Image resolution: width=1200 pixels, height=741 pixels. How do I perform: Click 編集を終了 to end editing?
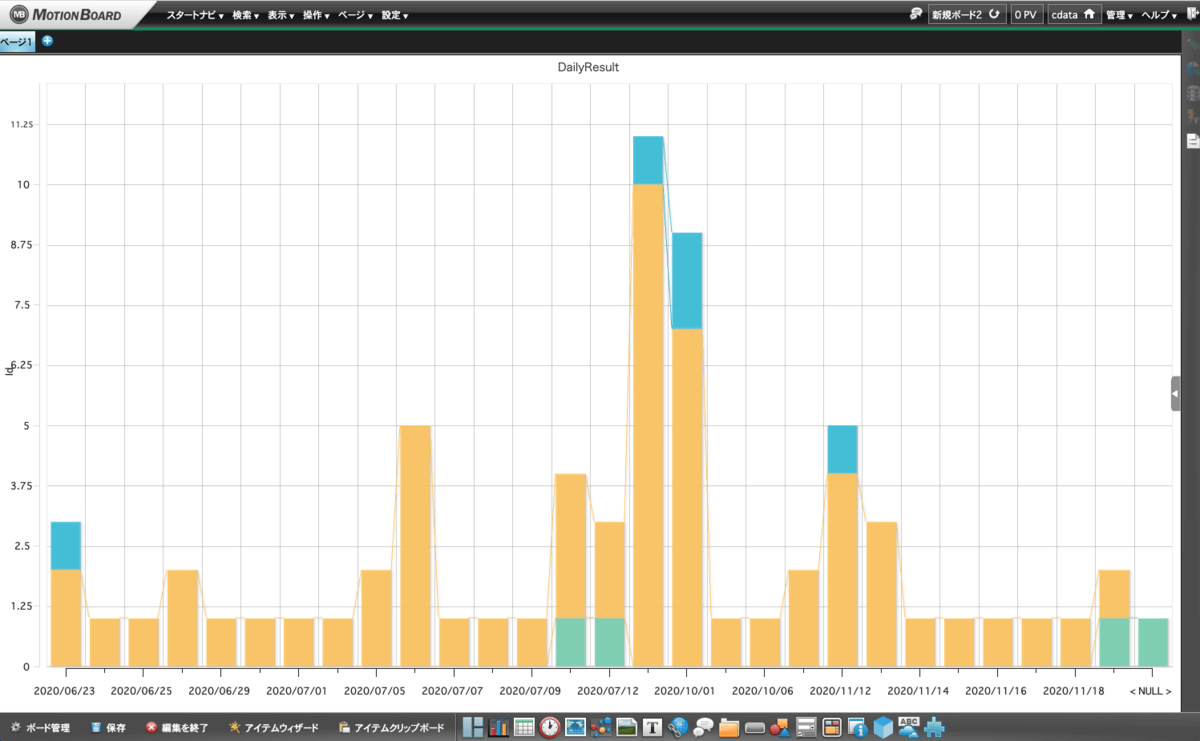click(178, 728)
